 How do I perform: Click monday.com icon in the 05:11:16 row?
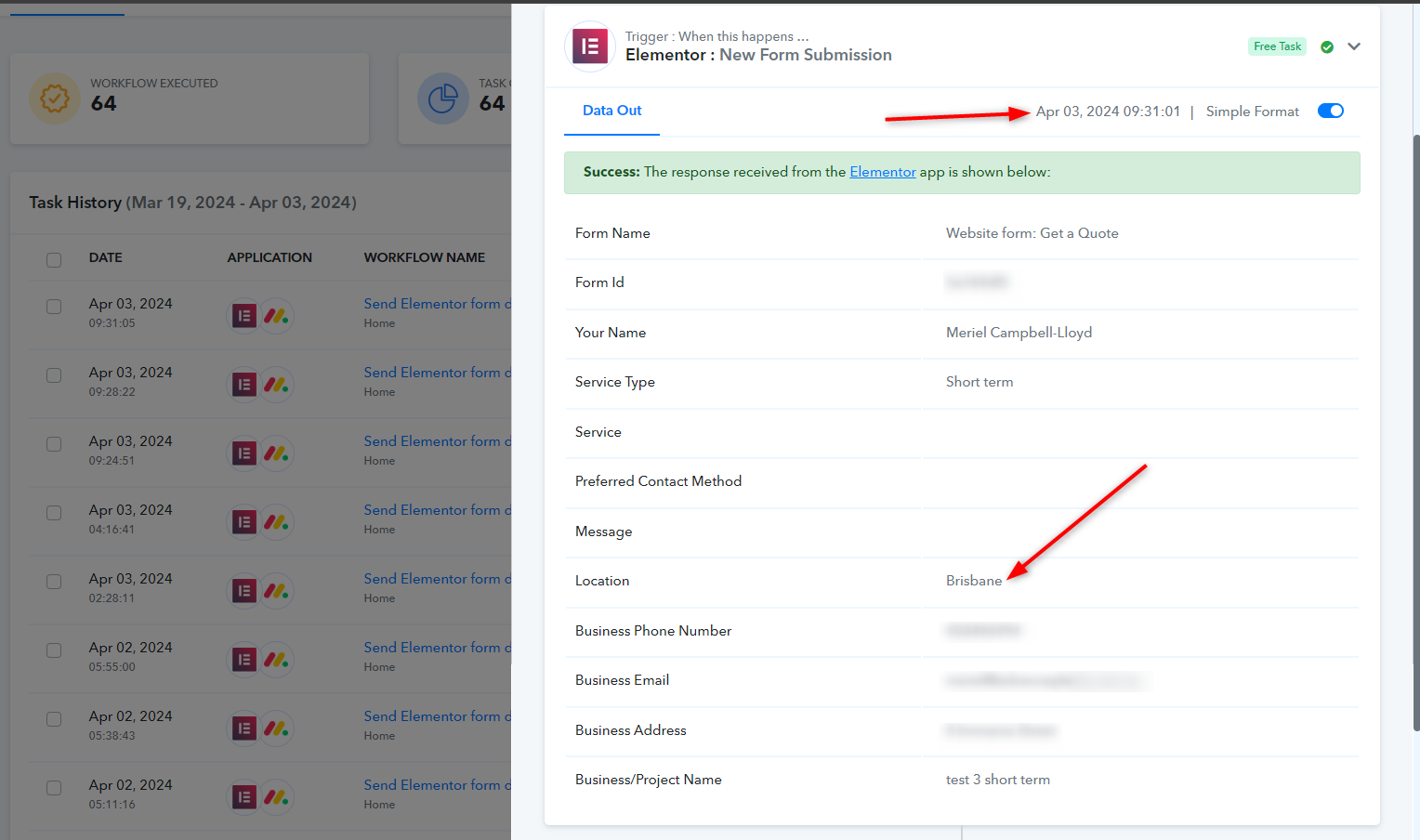tap(276, 797)
